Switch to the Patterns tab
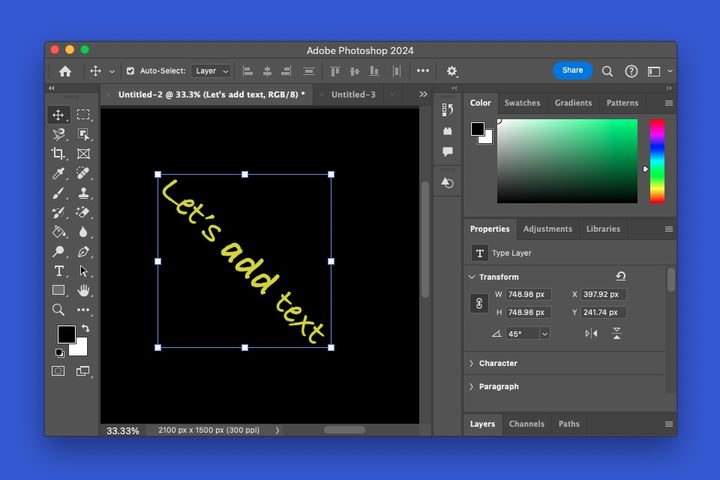This screenshot has width=720, height=480. [622, 103]
